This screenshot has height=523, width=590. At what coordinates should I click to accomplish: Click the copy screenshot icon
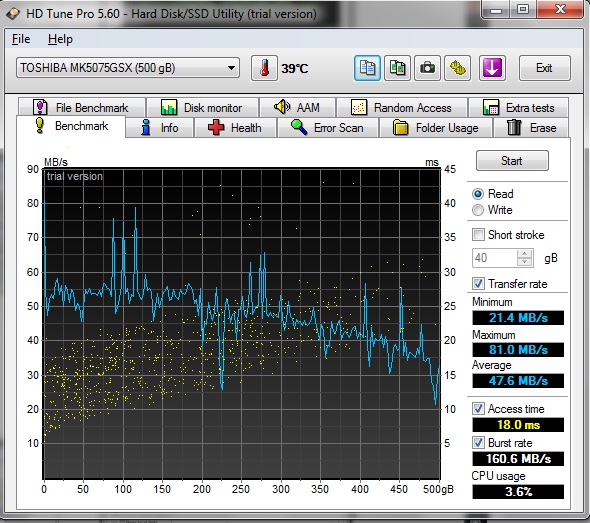[397, 68]
